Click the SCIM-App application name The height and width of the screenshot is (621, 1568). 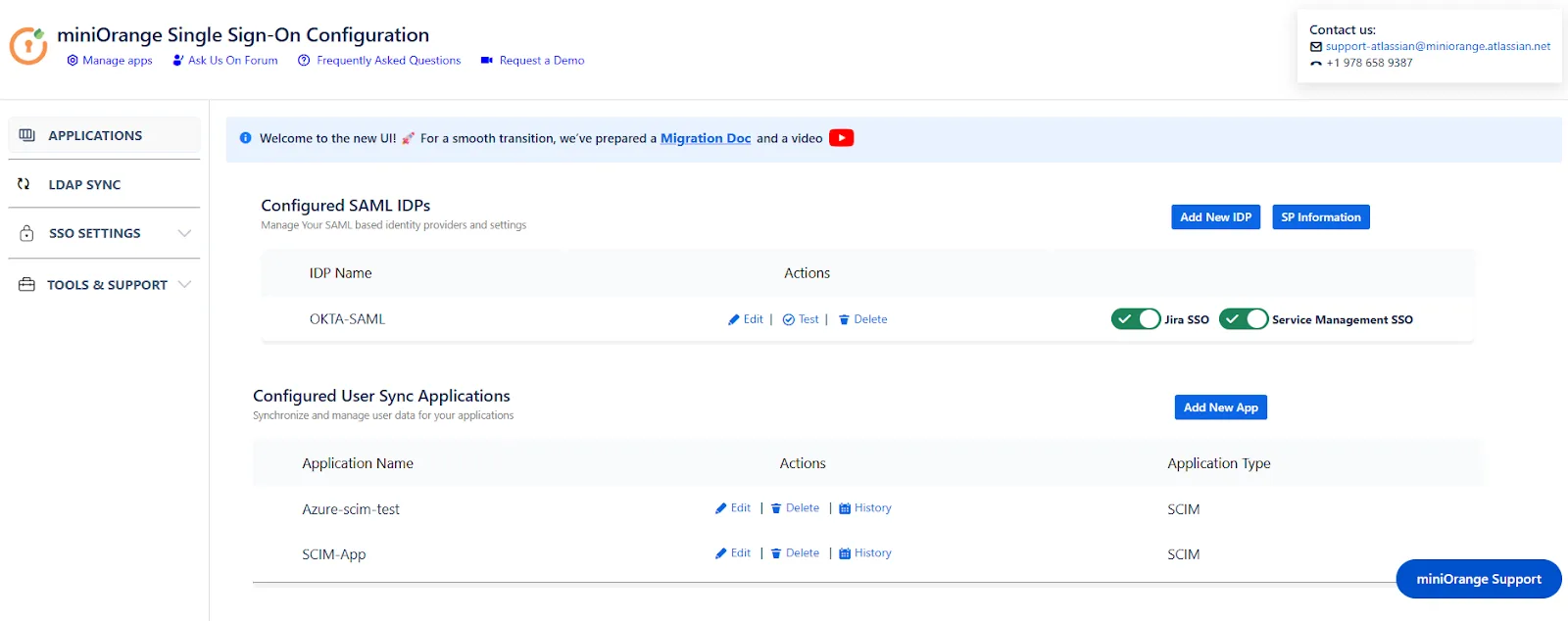(x=334, y=554)
